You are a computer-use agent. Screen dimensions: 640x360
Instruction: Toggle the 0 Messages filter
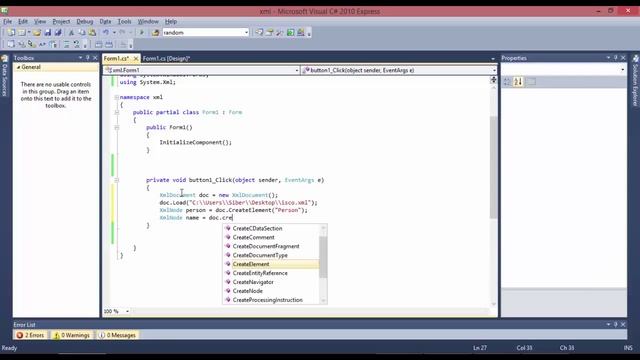point(118,335)
